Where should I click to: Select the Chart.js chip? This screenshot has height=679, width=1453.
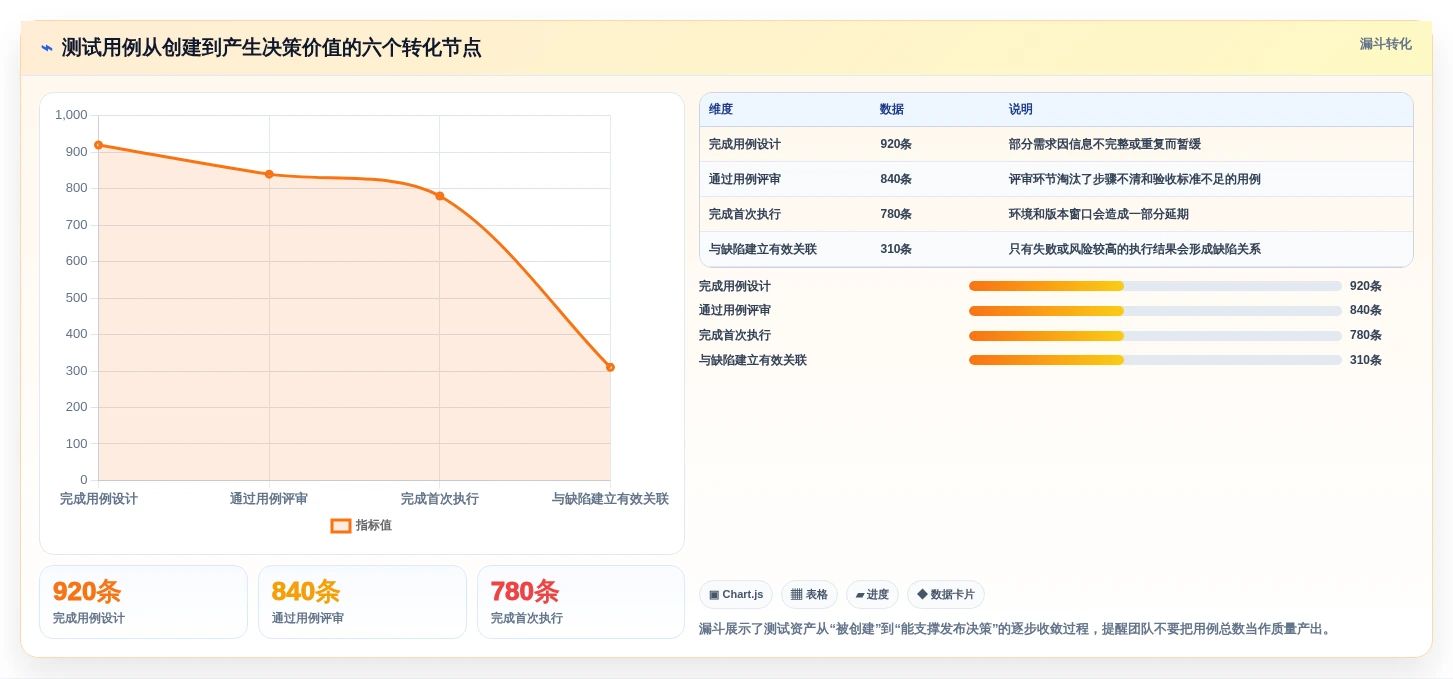point(736,594)
